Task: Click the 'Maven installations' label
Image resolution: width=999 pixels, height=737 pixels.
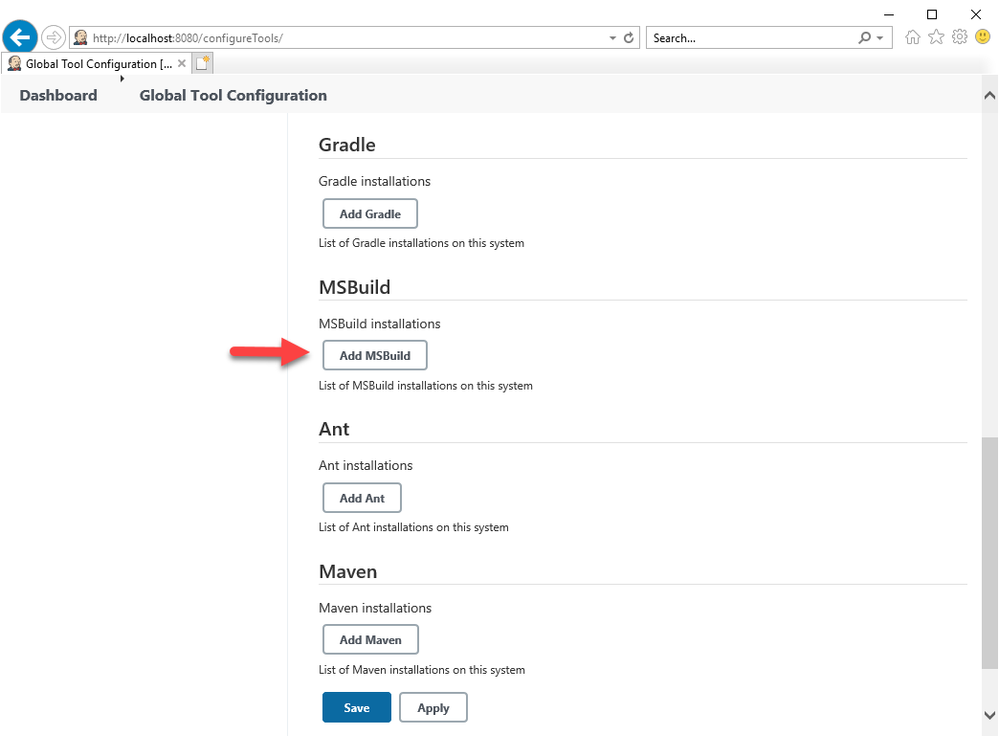Action: (375, 608)
